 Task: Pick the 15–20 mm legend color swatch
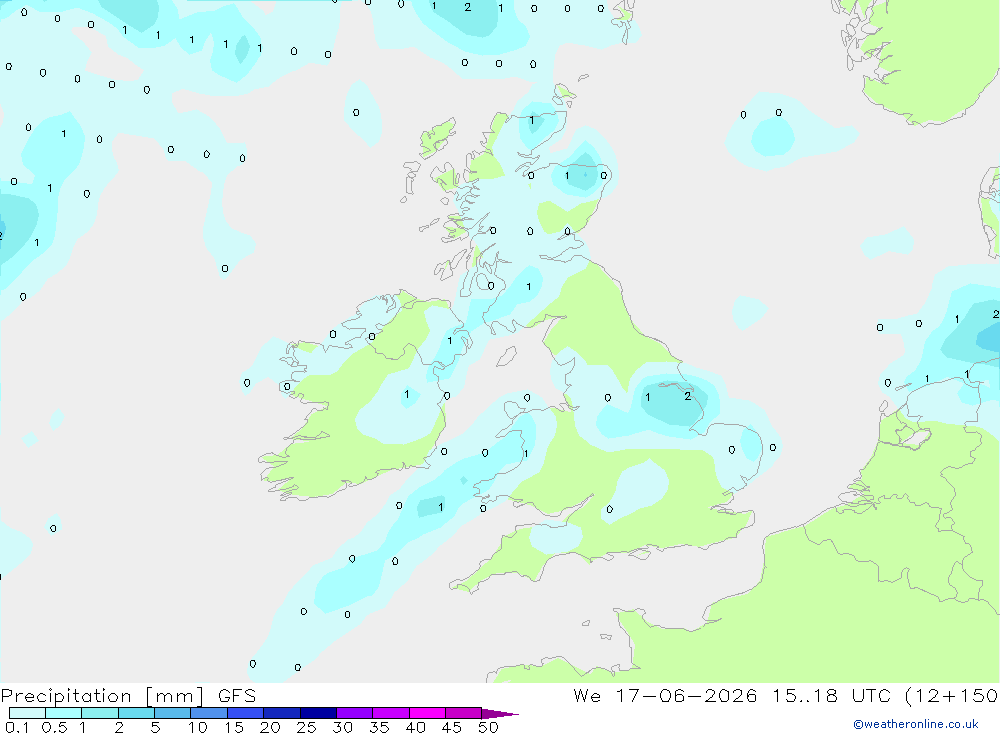pos(246,713)
